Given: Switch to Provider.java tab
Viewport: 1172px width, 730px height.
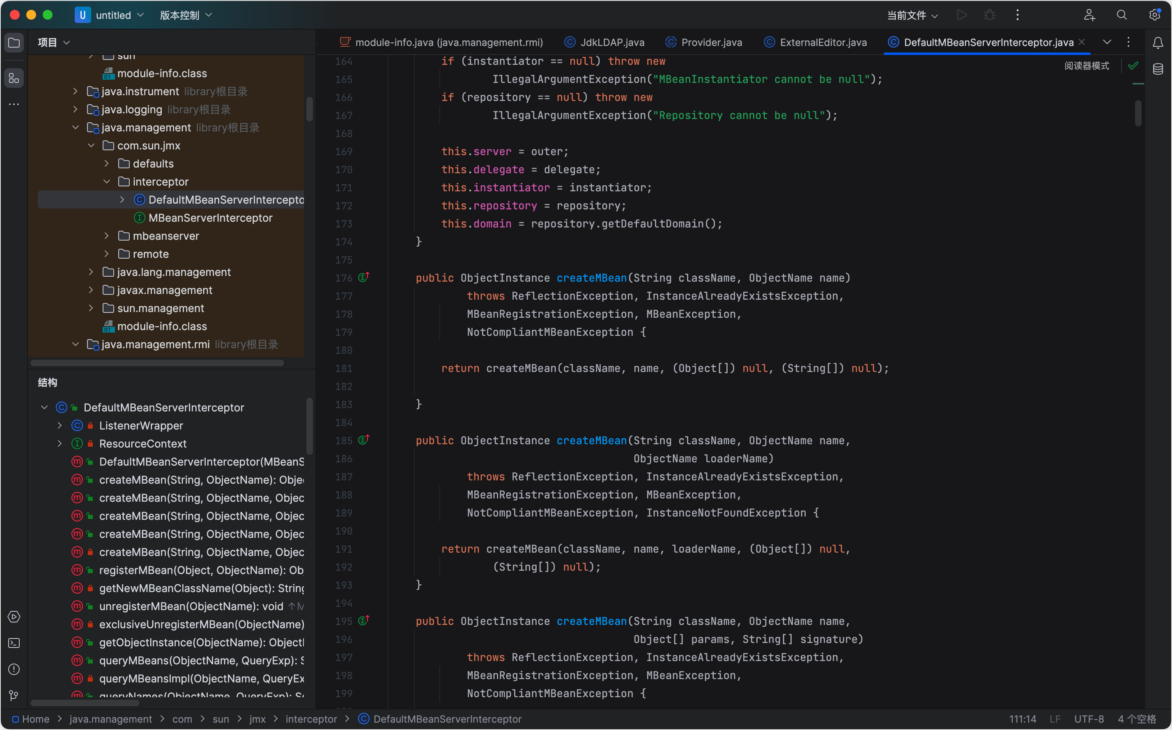Looking at the screenshot, I should click(x=703, y=43).
